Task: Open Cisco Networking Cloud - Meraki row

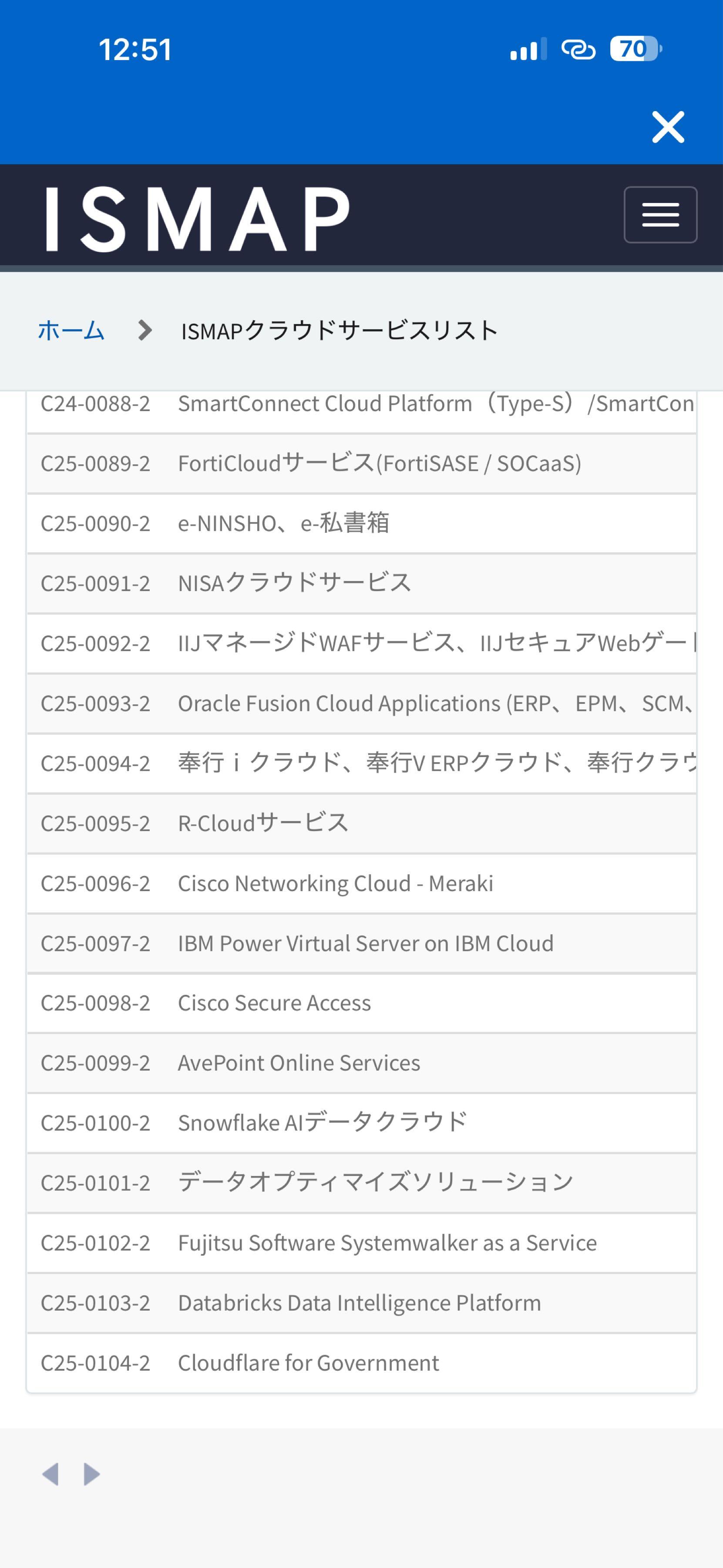Action: (x=335, y=883)
